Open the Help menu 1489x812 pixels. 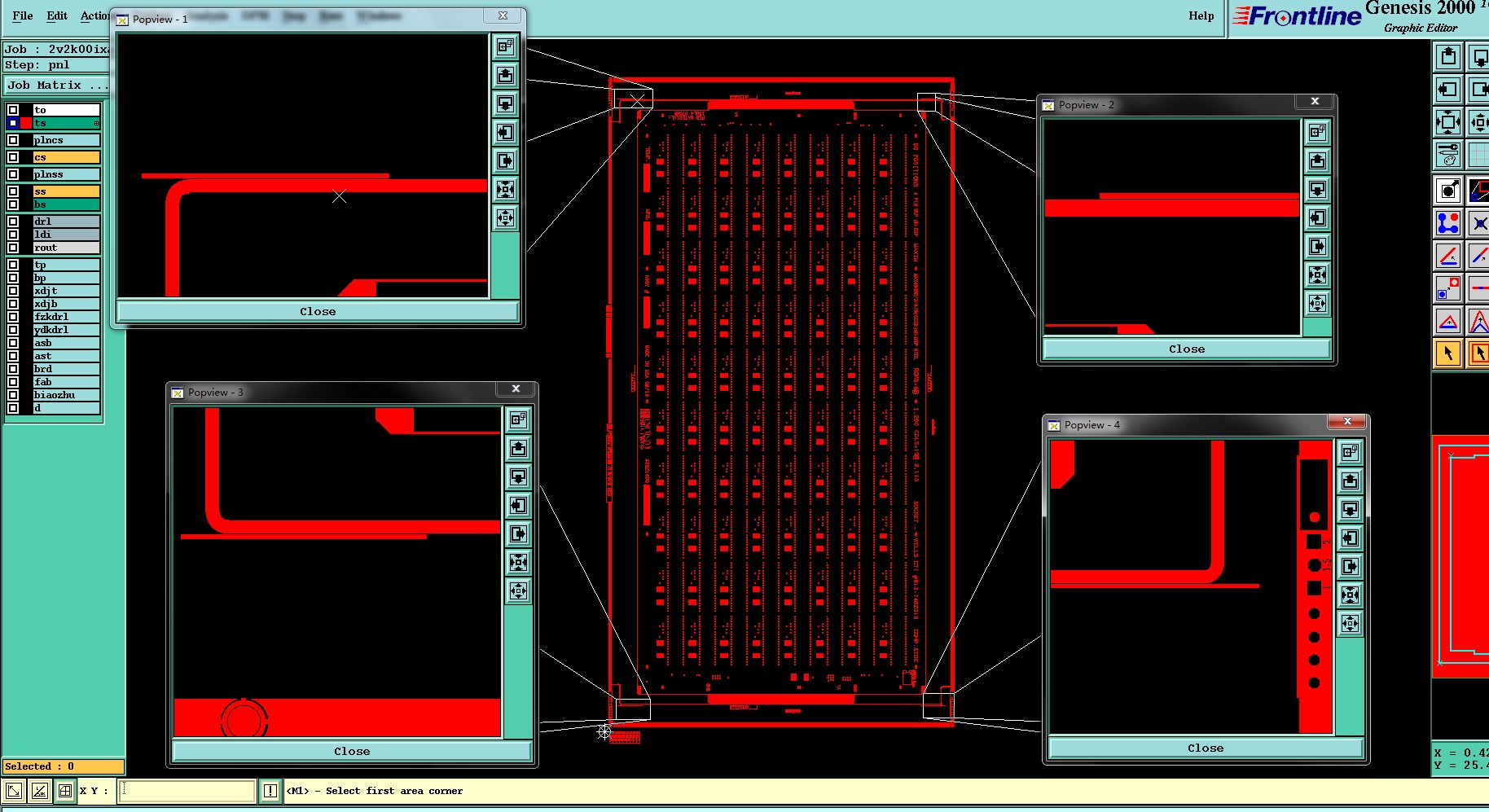(x=1201, y=15)
